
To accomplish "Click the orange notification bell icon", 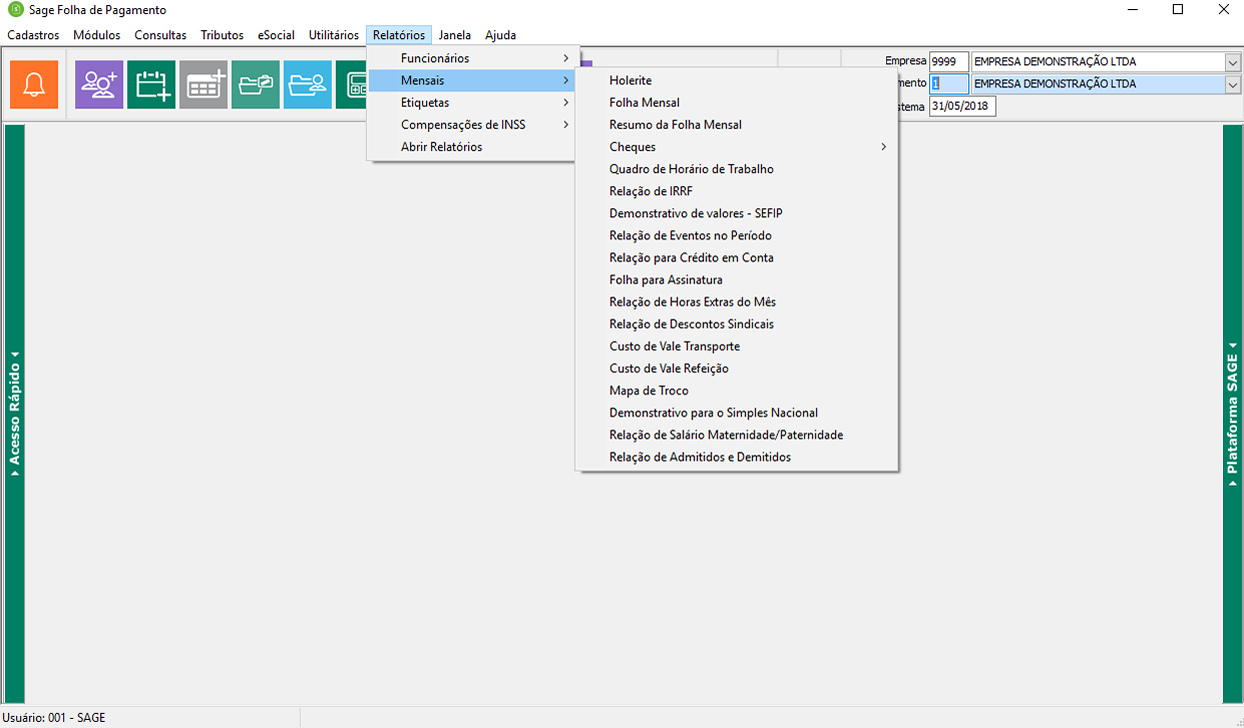I will (x=34, y=85).
